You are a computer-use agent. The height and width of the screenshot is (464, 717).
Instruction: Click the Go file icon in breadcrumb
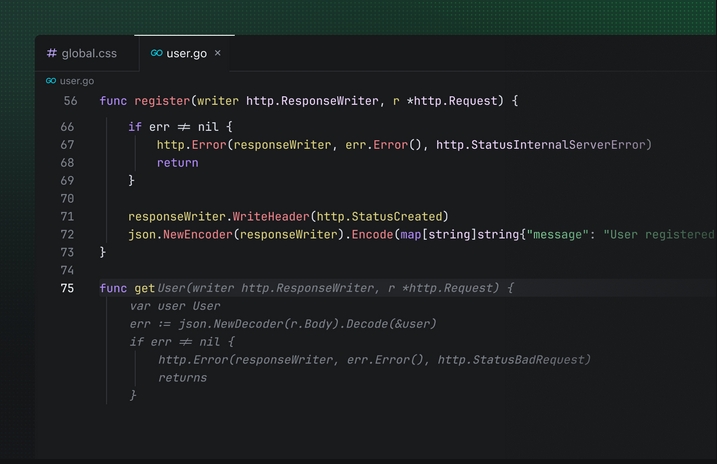pyautogui.click(x=51, y=81)
